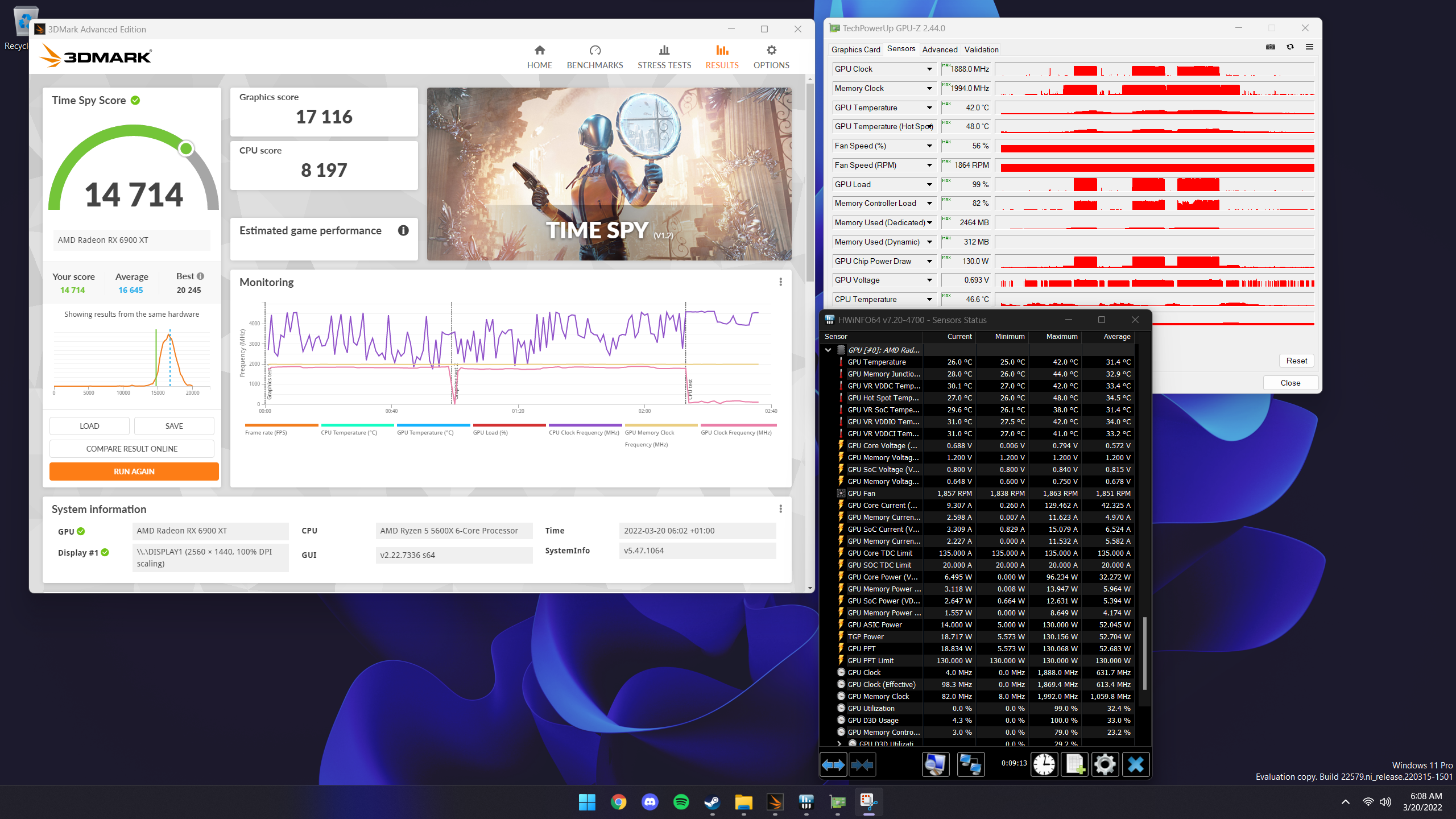Image resolution: width=1456 pixels, height=819 pixels.
Task: Click the clock icon in HWiNFO toolbar
Action: (1045, 764)
